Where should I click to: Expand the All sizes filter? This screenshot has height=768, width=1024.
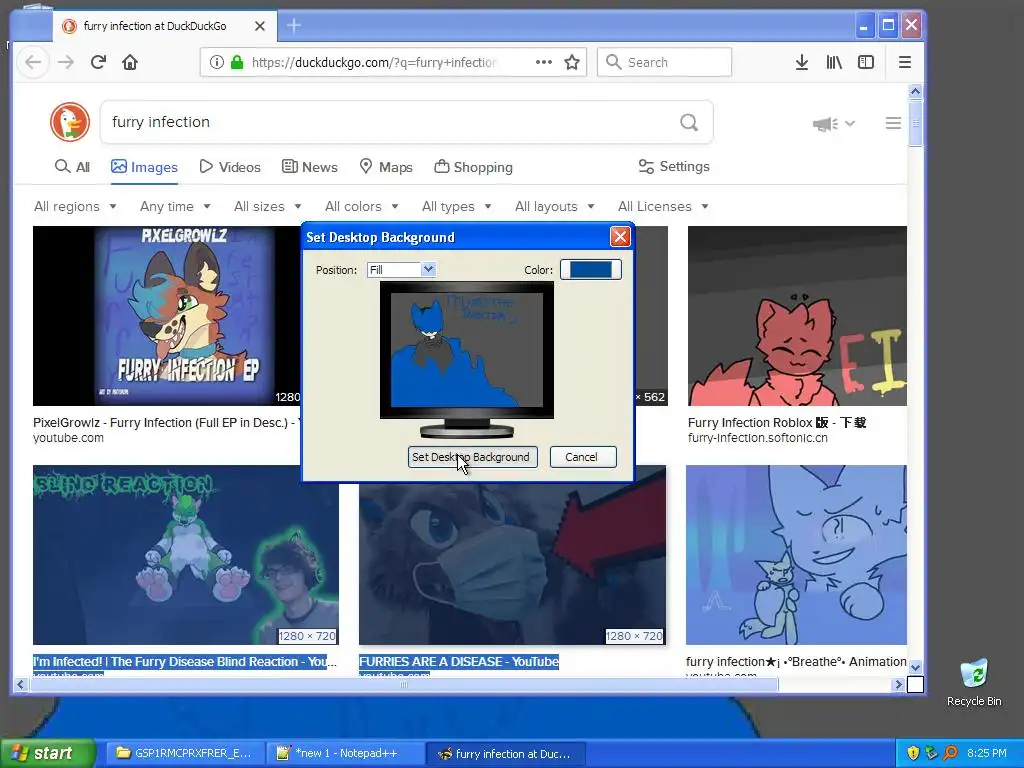(x=268, y=206)
